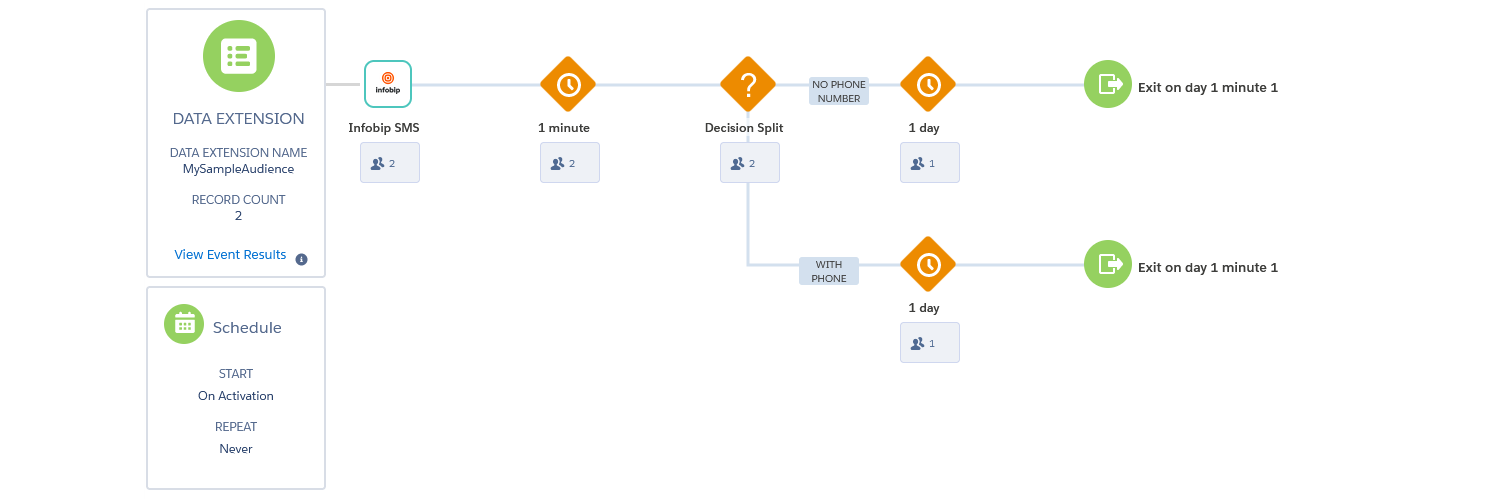
Task: Open the Decision Split question mark icon
Action: pos(748,84)
